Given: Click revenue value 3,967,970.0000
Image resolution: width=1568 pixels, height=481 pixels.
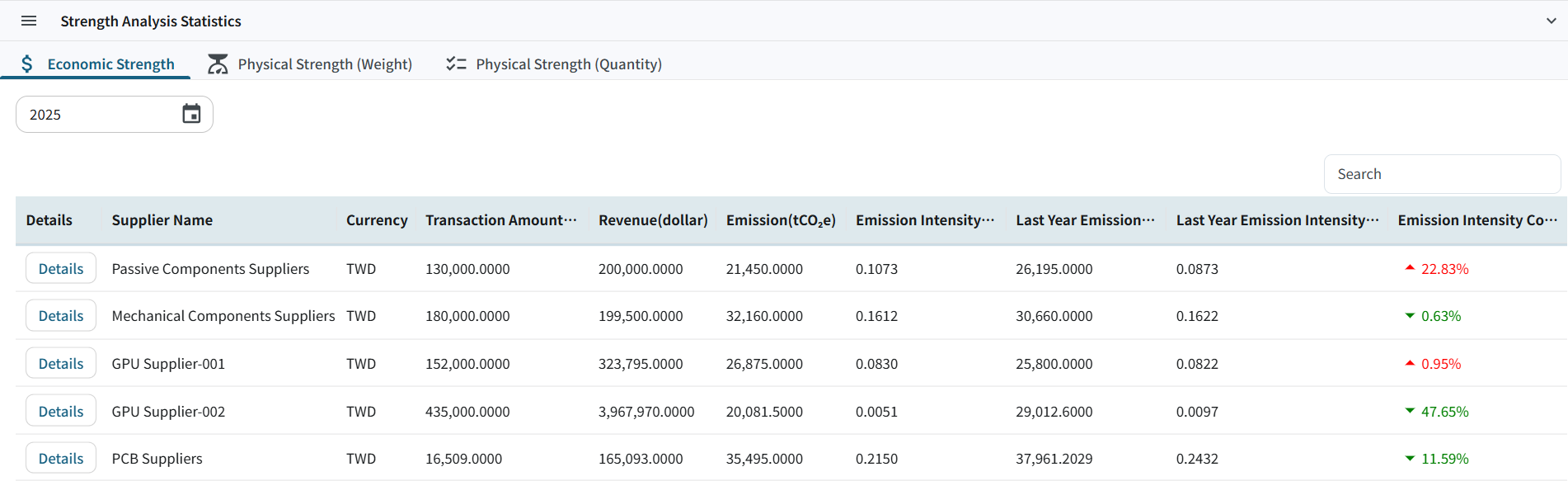Looking at the screenshot, I should tap(646, 412).
